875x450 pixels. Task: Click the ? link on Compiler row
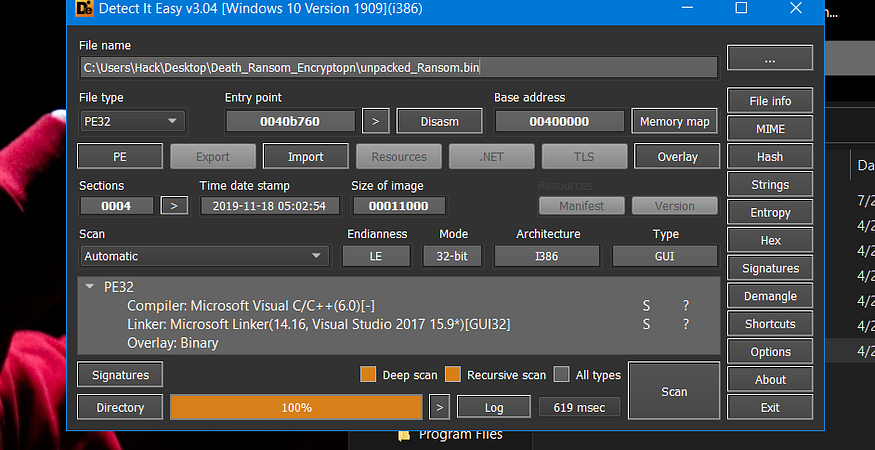[x=686, y=305]
